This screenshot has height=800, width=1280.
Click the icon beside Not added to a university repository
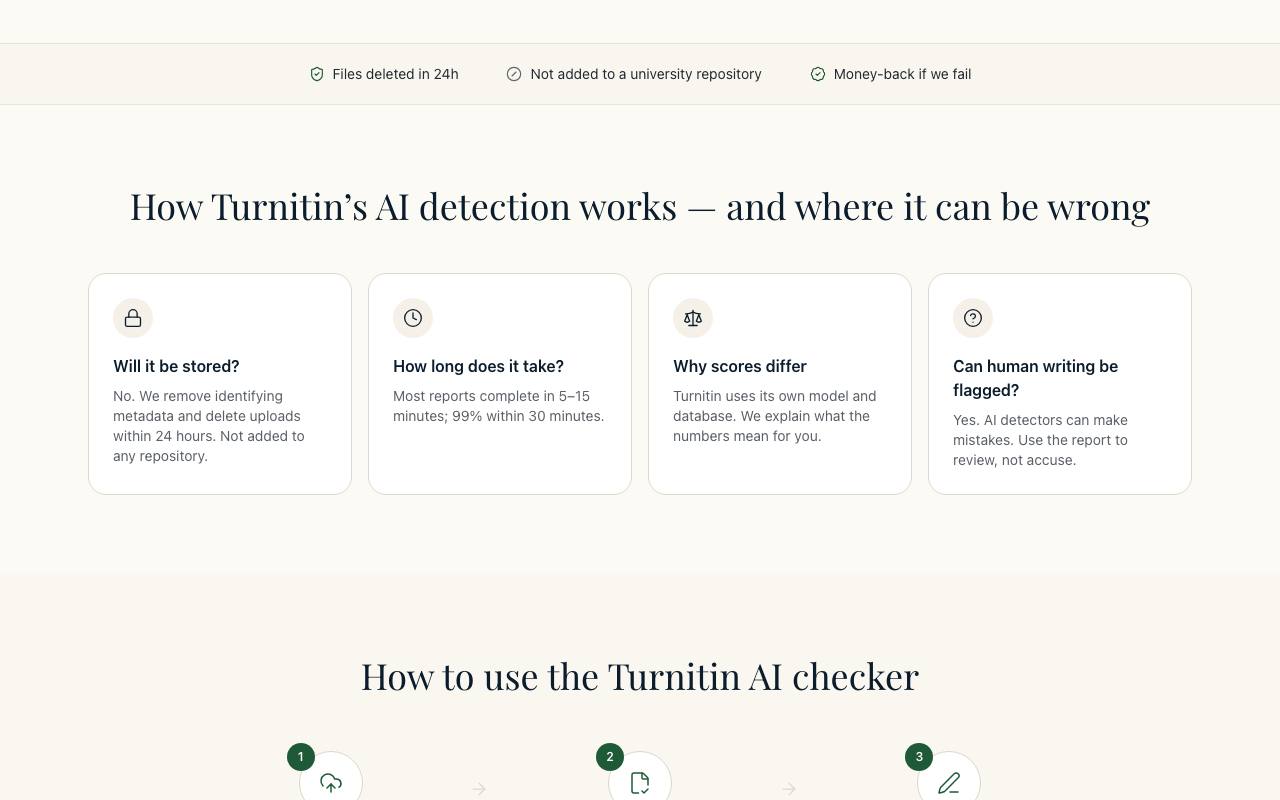[514, 74]
